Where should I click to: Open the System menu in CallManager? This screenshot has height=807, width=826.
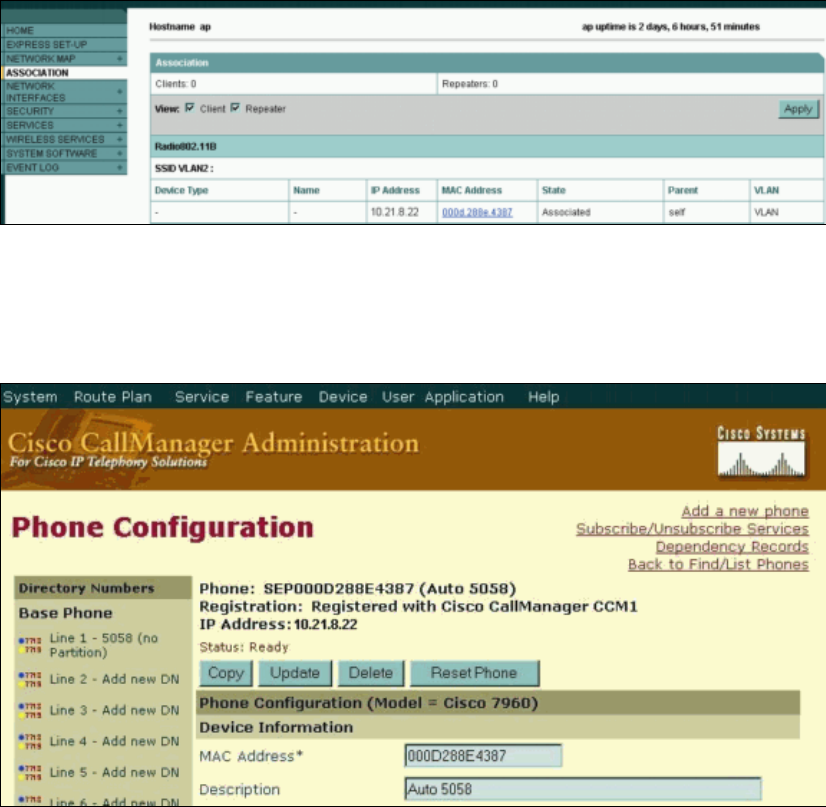tap(30, 397)
